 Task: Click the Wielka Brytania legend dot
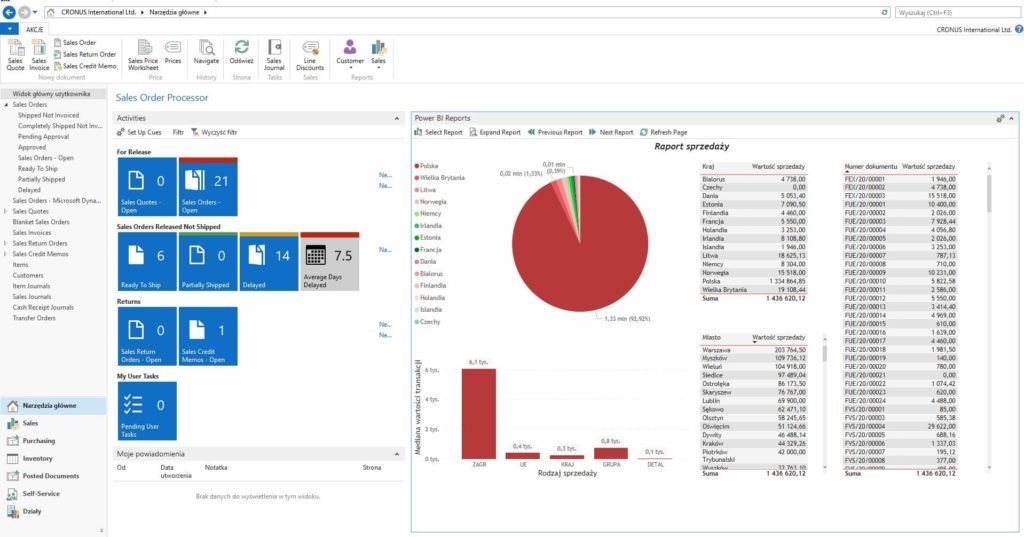click(417, 178)
